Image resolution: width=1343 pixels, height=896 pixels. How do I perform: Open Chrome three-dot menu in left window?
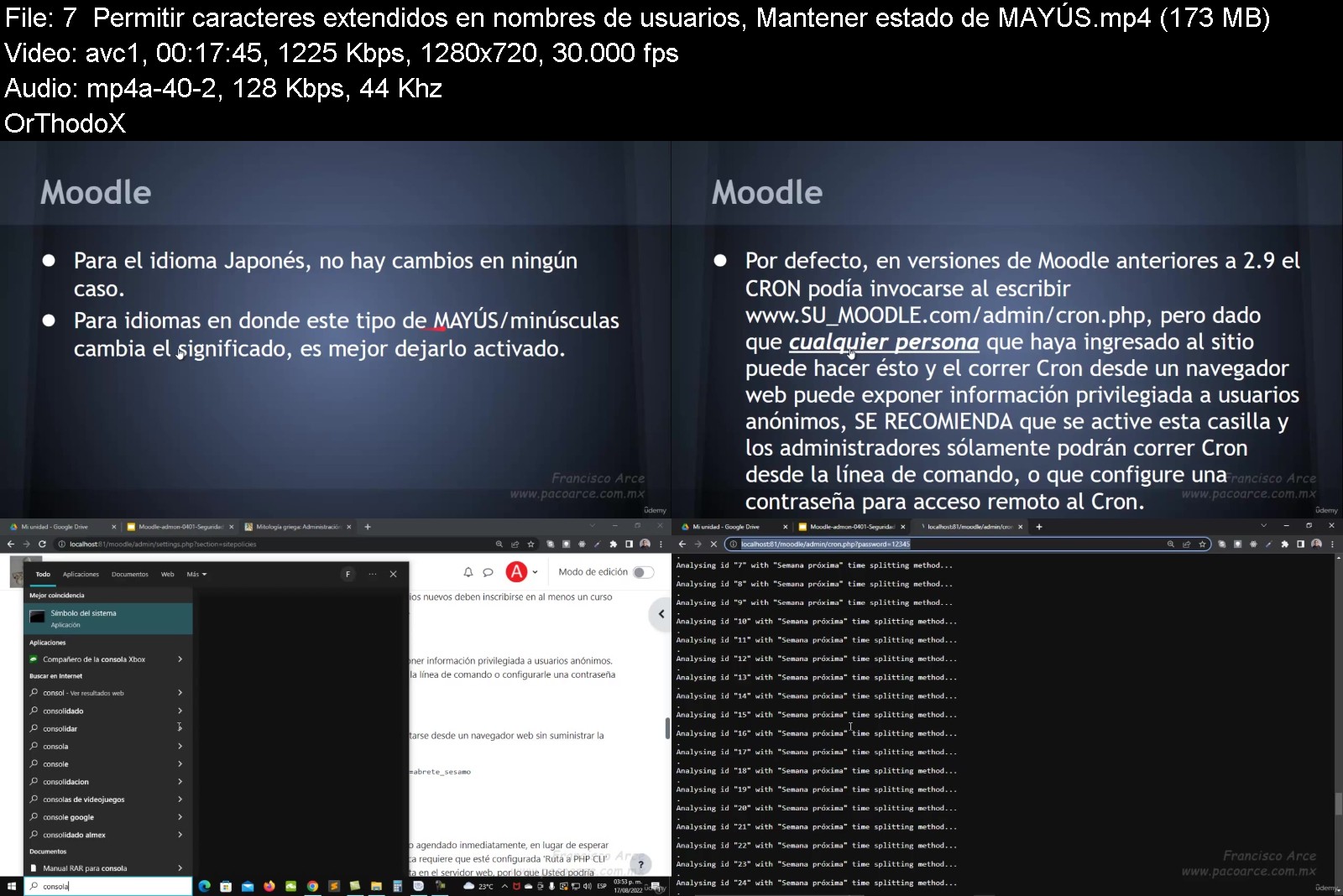point(661,544)
